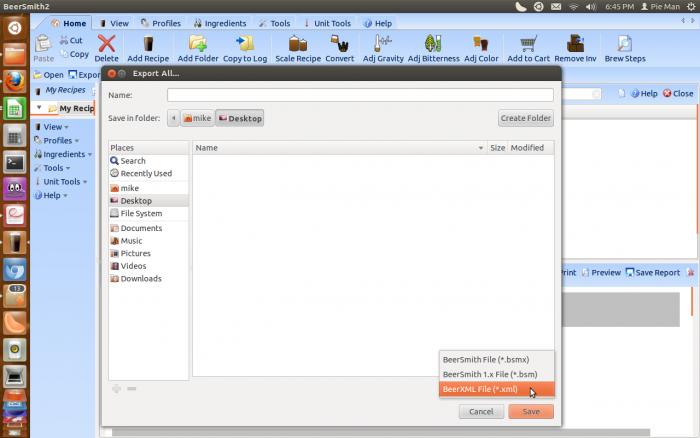Open the Ingredients ribbon tab

[x=220, y=23]
